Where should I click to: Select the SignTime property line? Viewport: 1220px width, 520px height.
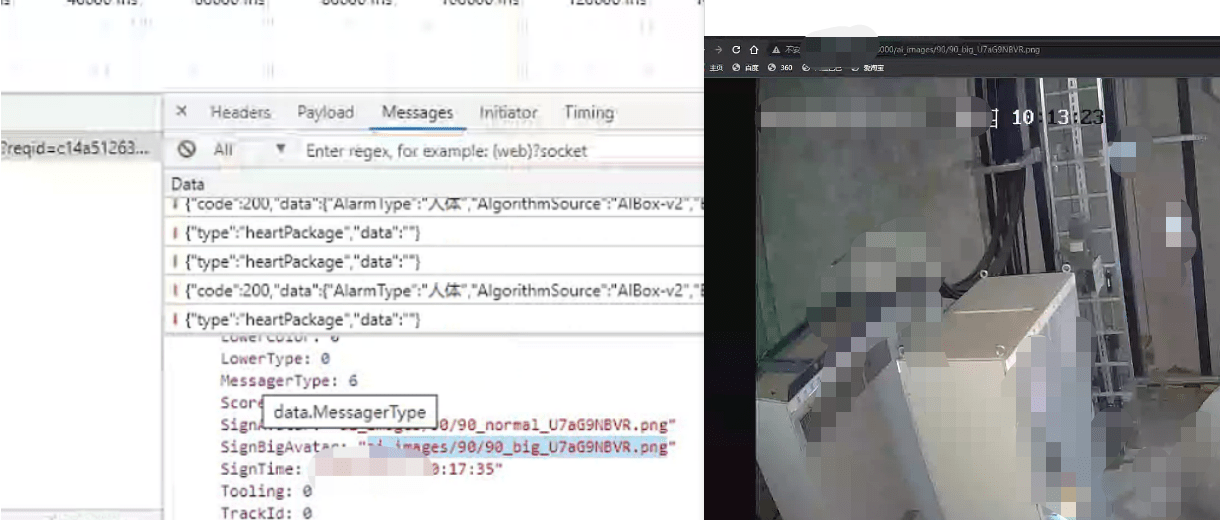click(x=361, y=469)
